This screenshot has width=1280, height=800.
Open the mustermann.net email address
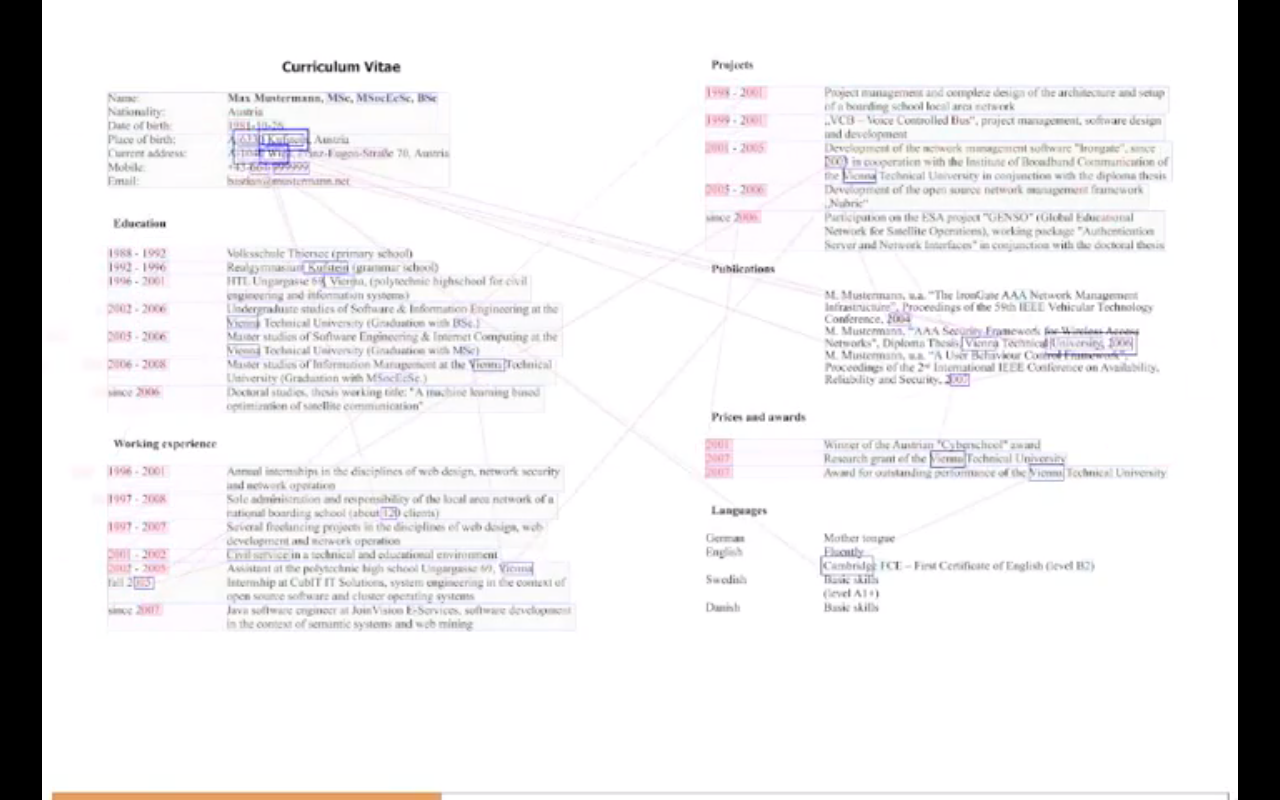tap(288, 181)
